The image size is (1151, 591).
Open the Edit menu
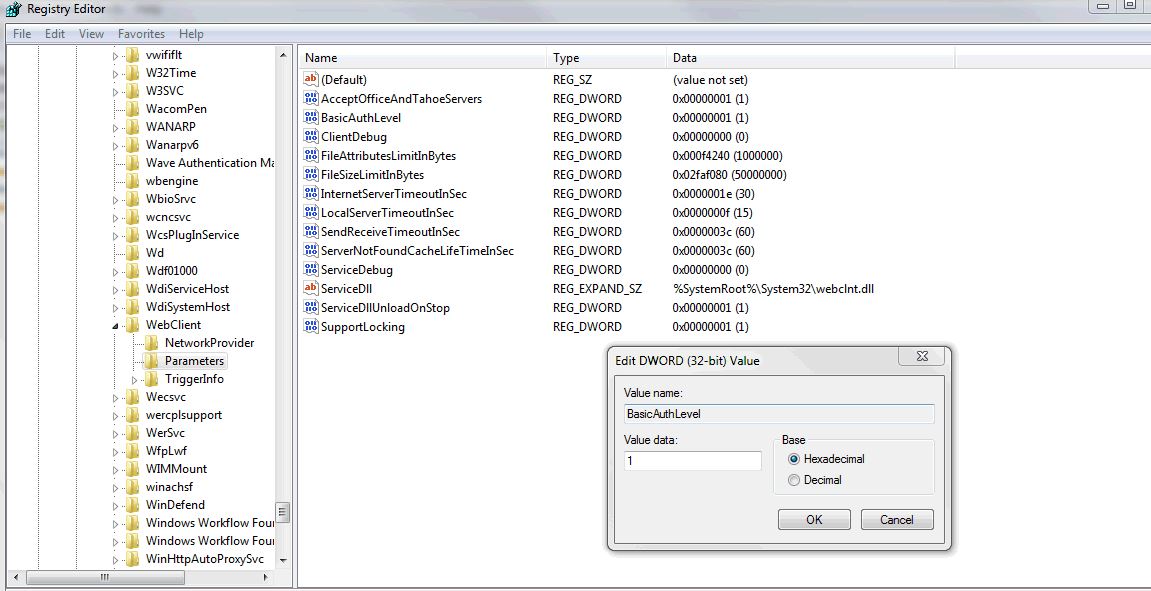tap(55, 34)
